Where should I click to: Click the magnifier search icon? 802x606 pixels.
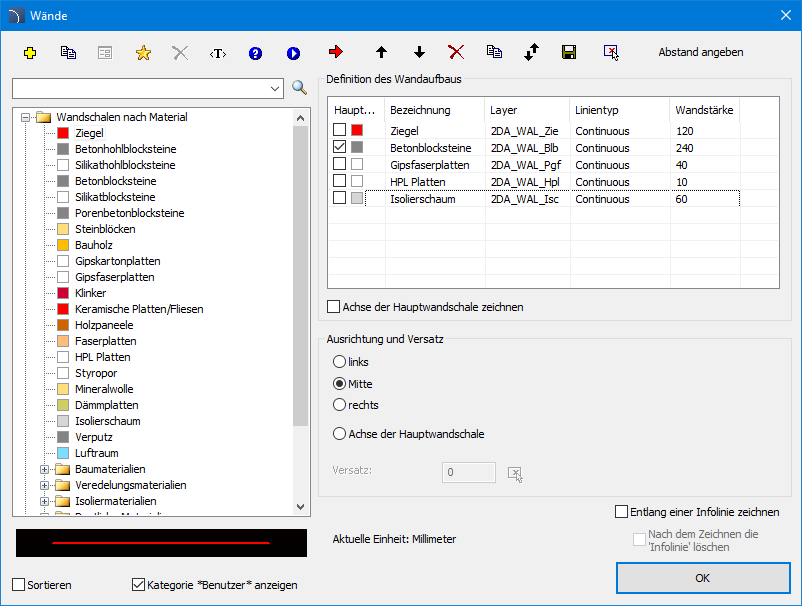tap(299, 88)
